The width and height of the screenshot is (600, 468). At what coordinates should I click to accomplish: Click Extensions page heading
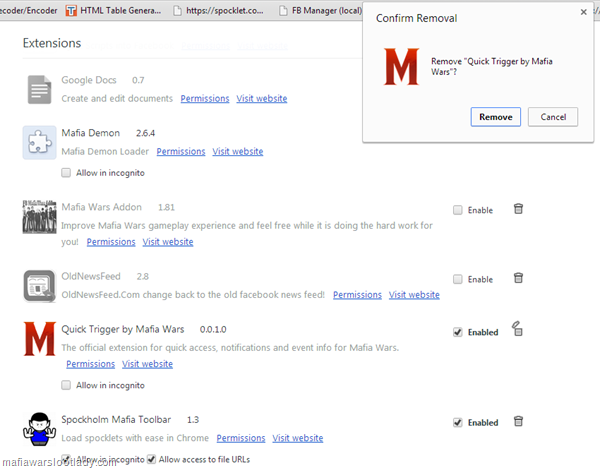click(52, 43)
